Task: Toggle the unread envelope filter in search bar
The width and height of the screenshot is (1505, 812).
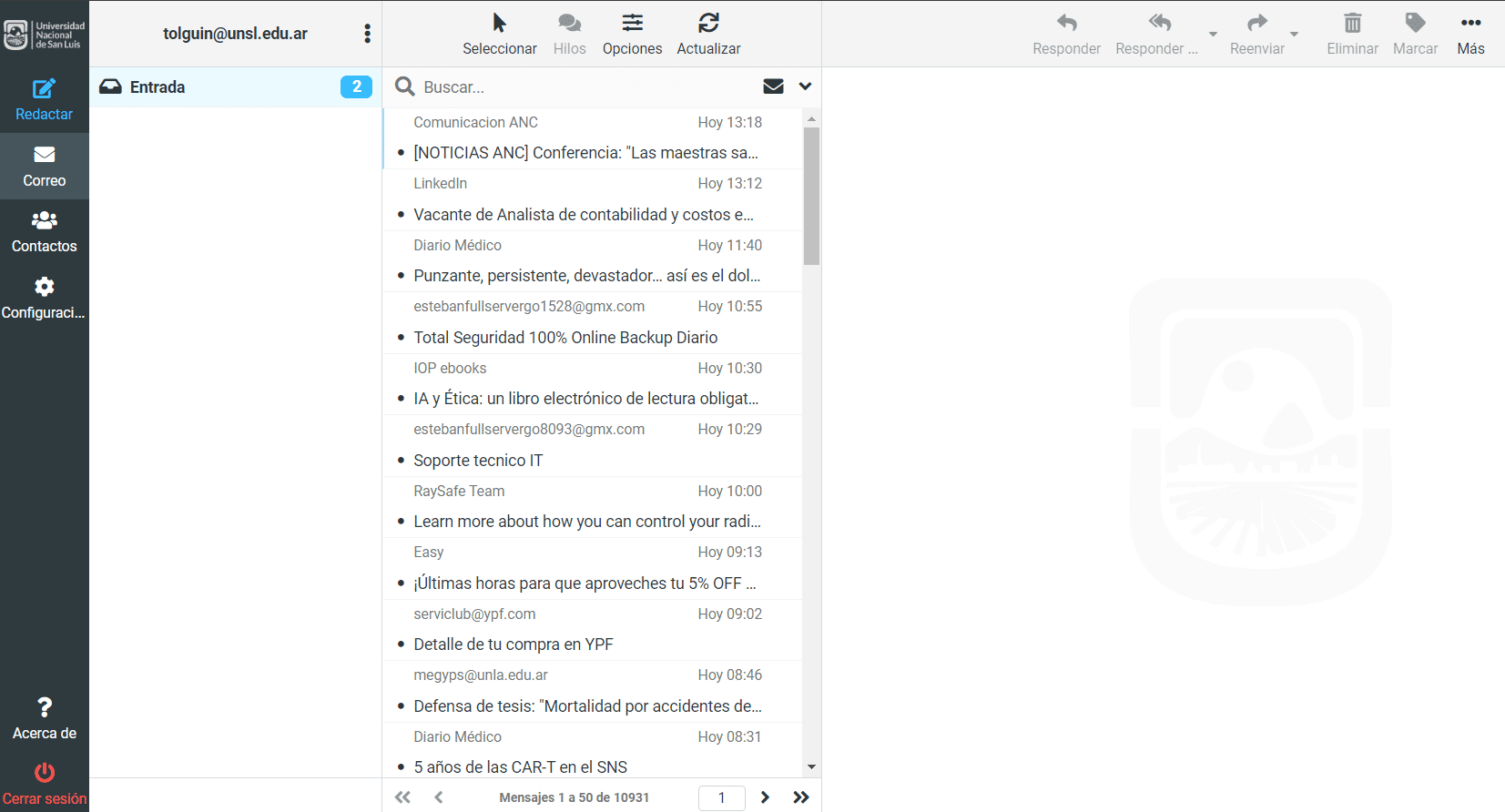Action: pos(773,86)
